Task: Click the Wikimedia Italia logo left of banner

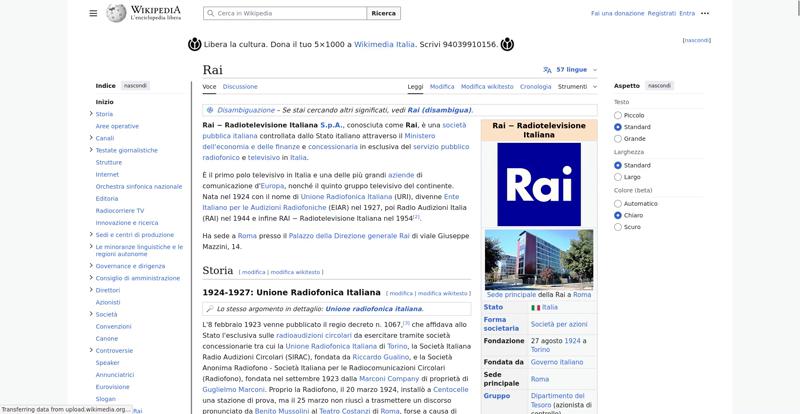Action: click(x=194, y=44)
